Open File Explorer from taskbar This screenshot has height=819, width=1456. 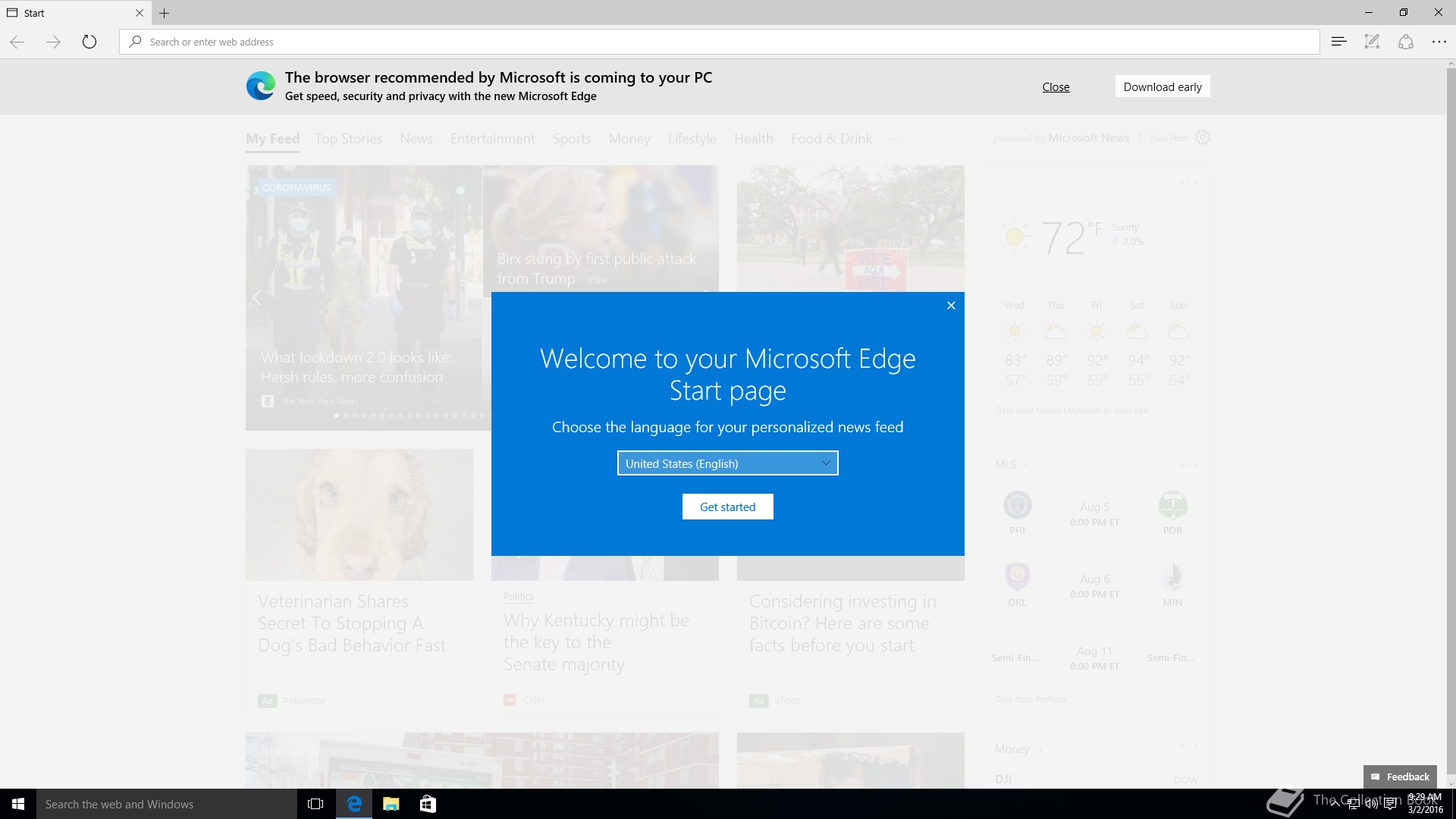coord(391,804)
